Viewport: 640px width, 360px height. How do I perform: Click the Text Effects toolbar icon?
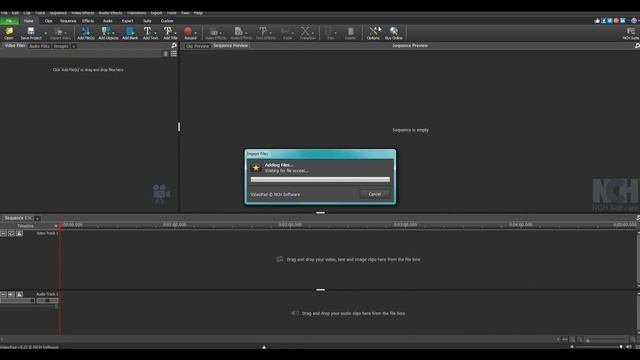pyautogui.click(x=265, y=33)
